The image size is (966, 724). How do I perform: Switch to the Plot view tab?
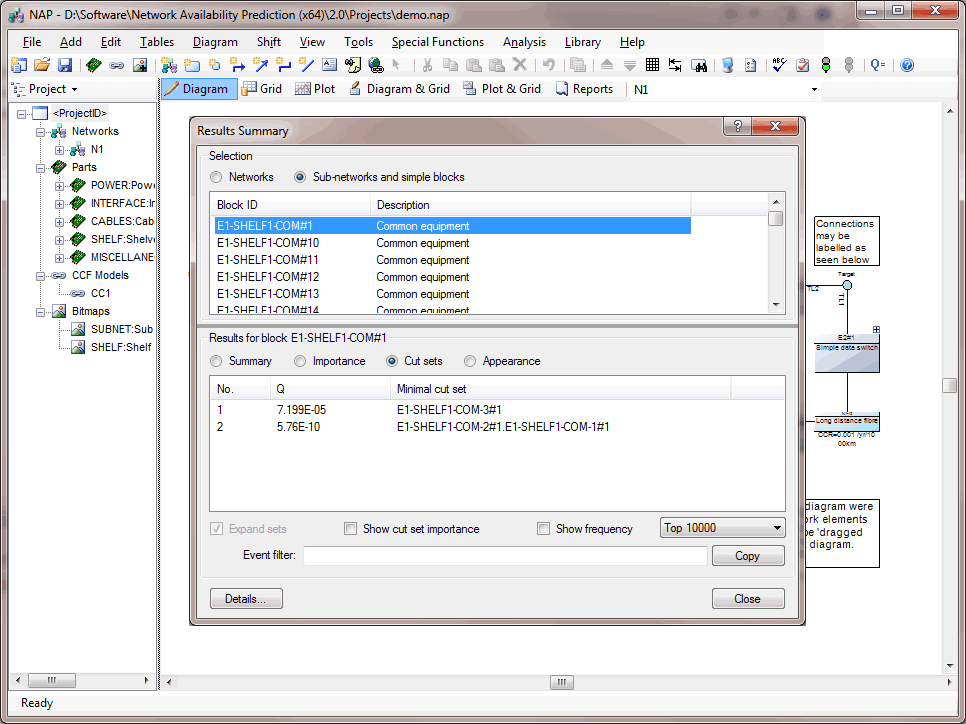coord(314,89)
